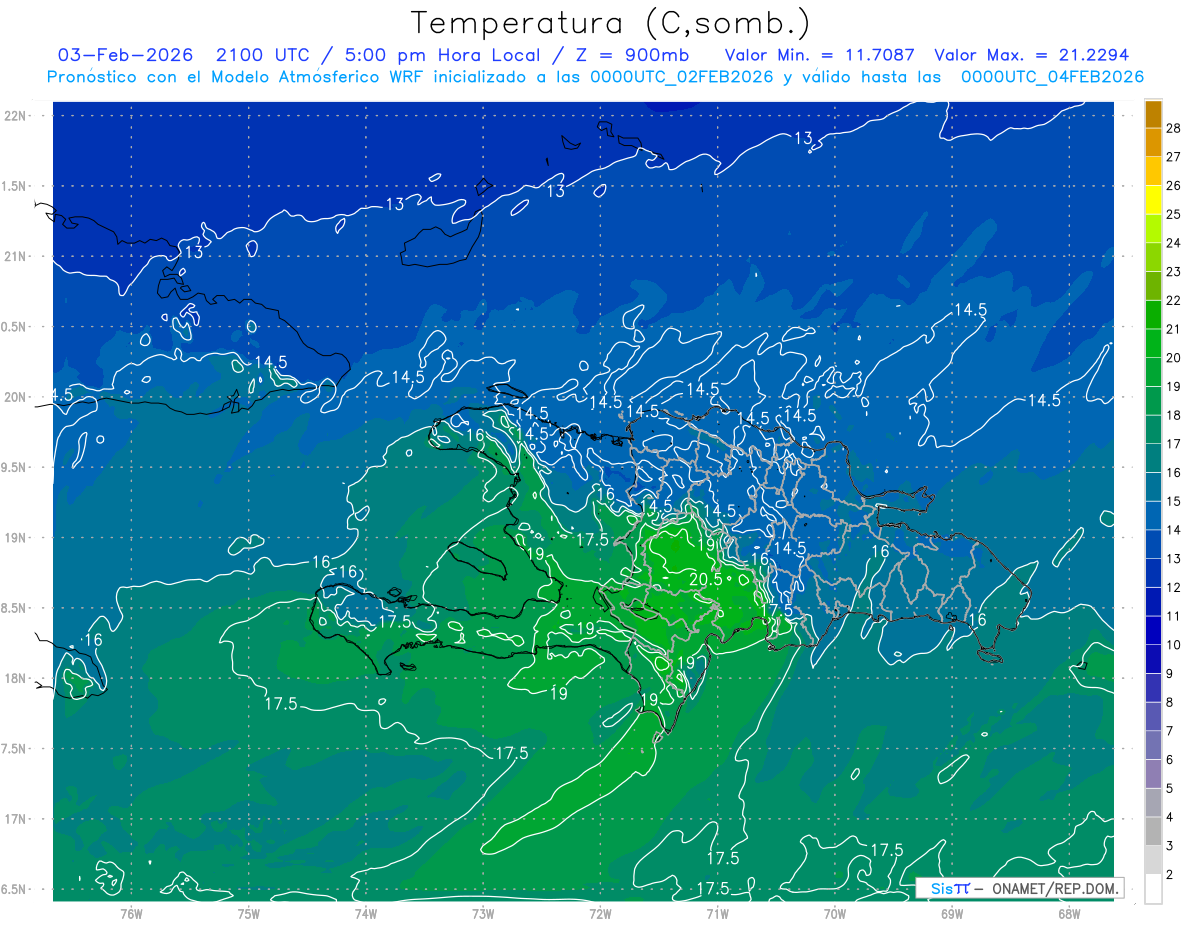Click the blue swatch between 13 and 14
The width and height of the screenshot is (1200, 927).
point(1153,544)
